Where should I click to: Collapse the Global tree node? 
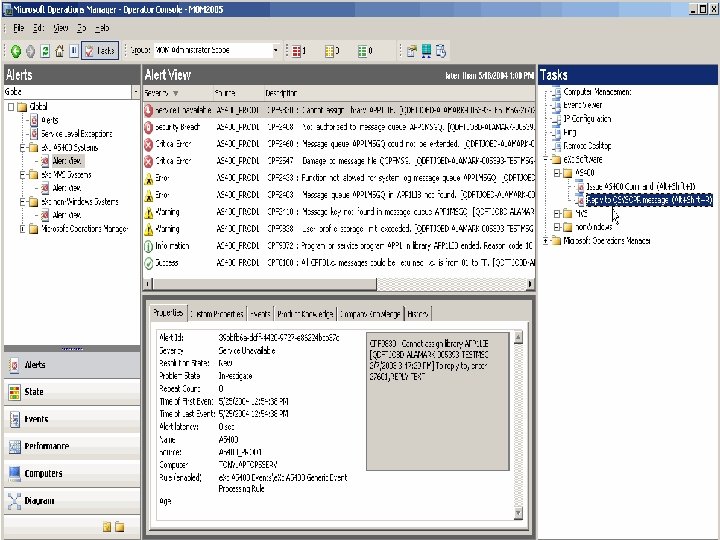tap(11, 107)
